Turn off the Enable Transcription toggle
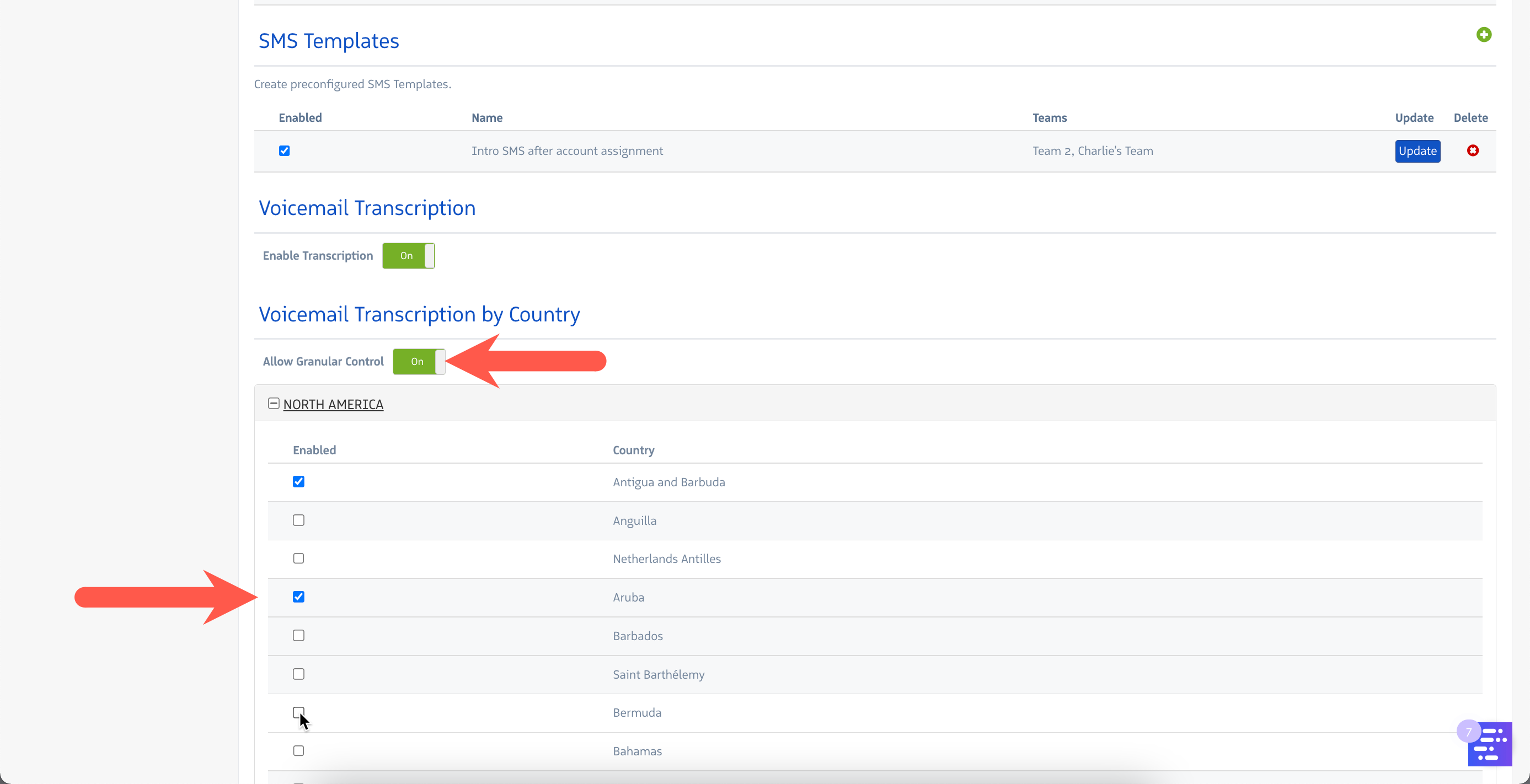The image size is (1530, 784). click(408, 256)
